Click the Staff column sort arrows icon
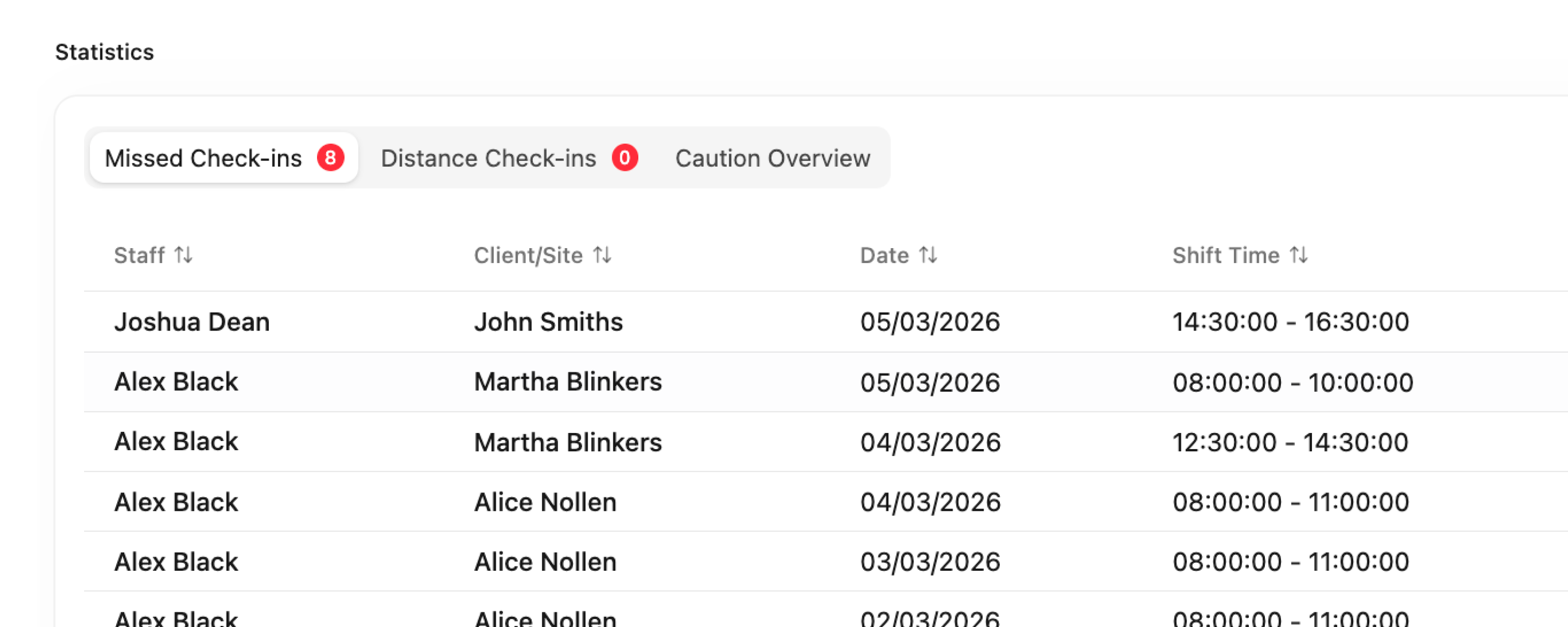 pyautogui.click(x=183, y=255)
